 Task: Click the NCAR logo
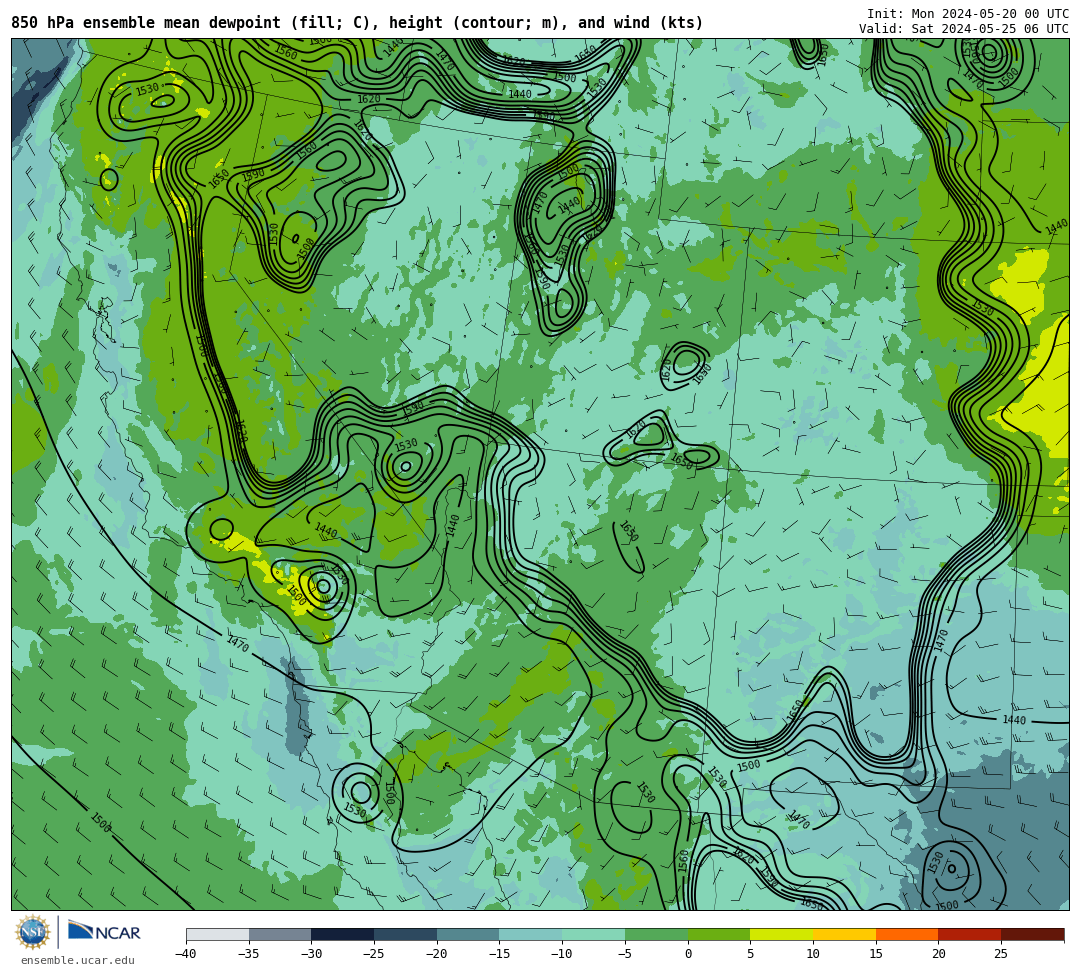coord(104,932)
